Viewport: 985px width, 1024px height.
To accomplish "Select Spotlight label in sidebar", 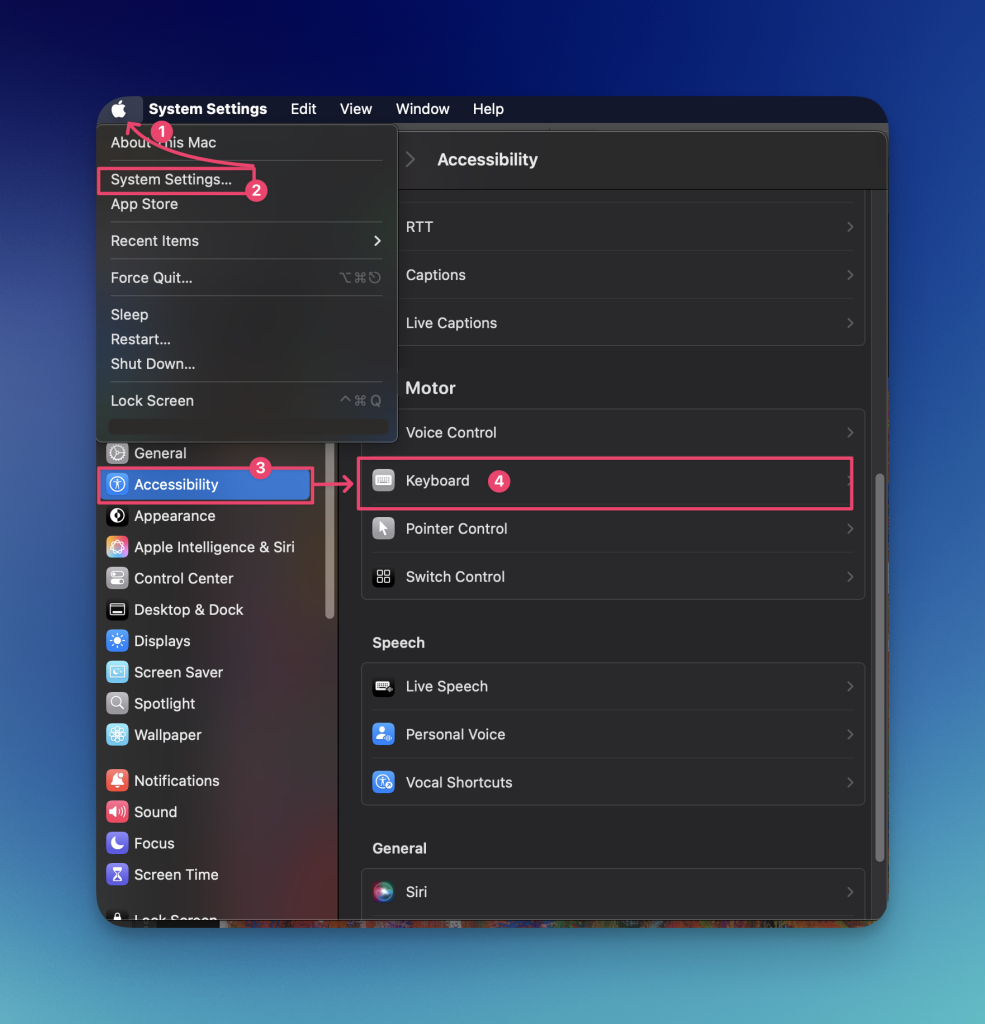I will 165,703.
